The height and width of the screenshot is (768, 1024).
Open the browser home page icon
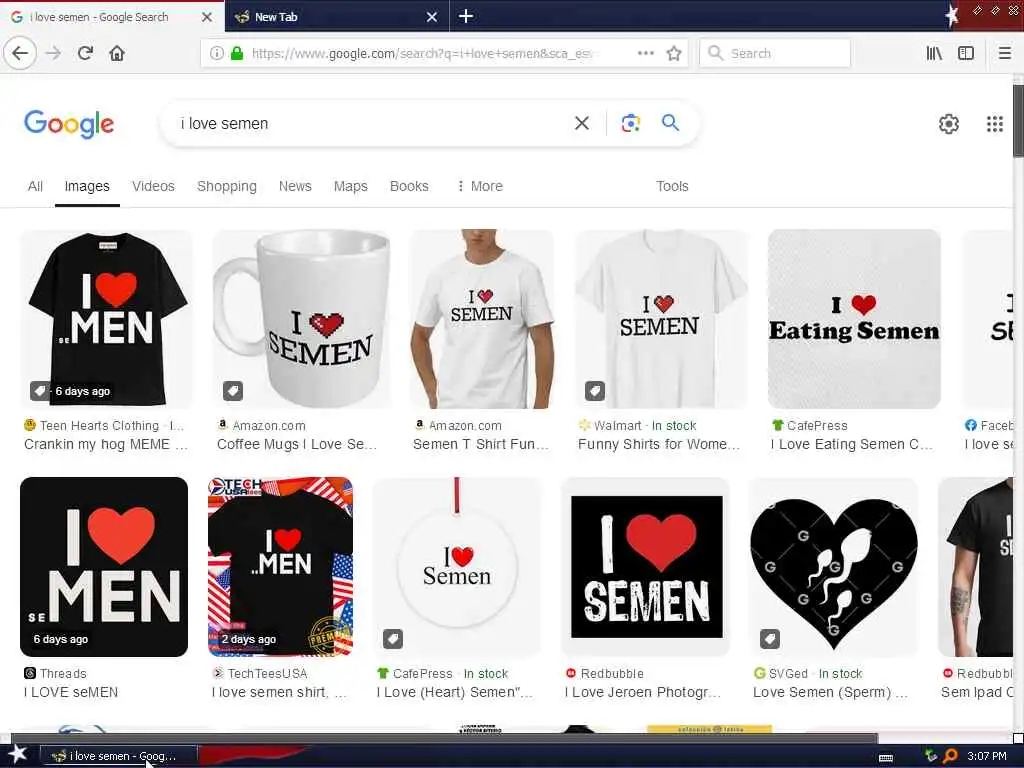click(x=117, y=53)
